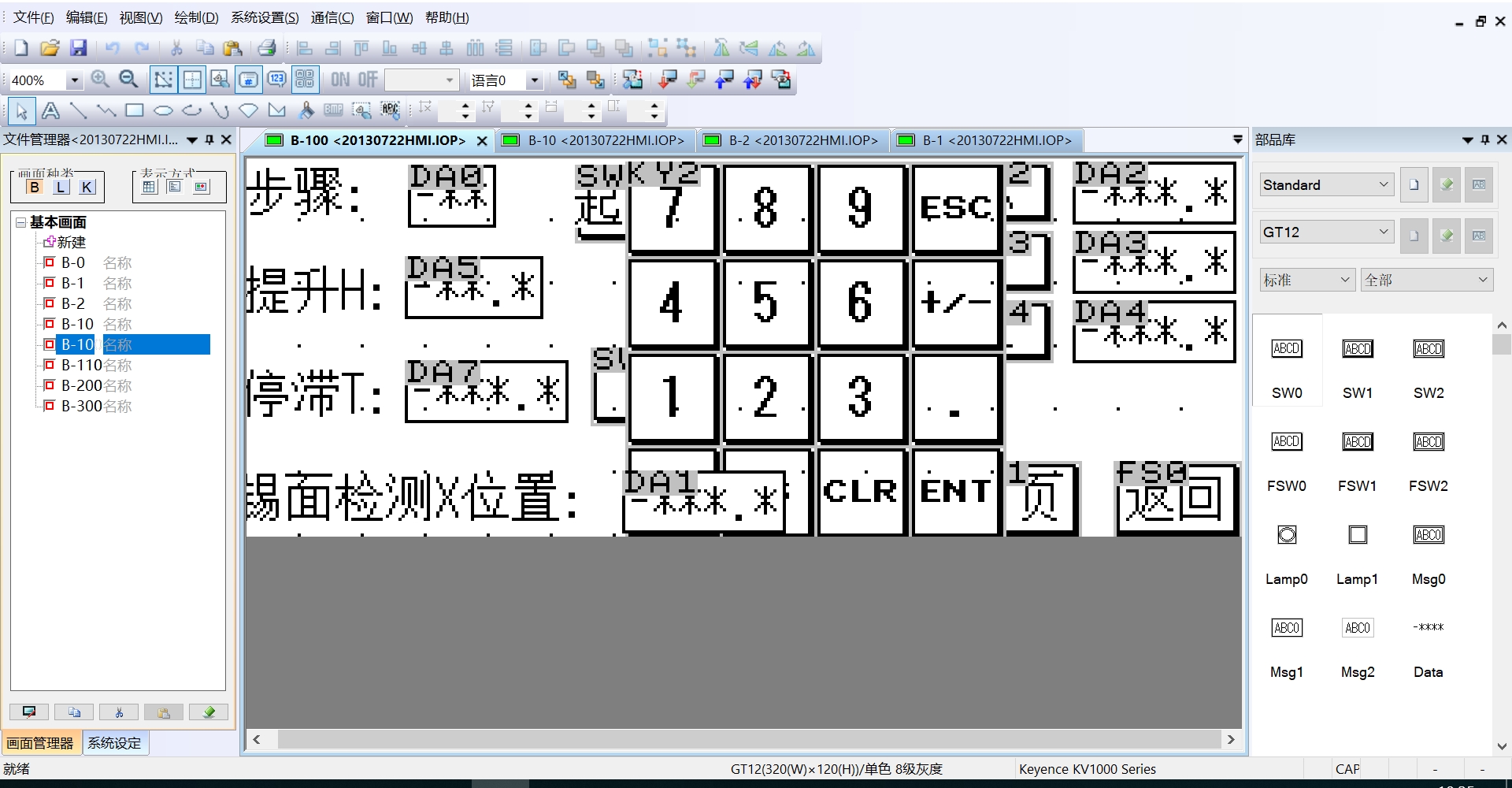The height and width of the screenshot is (788, 1512).
Task: Click the red down-arrow transfer icon
Action: click(x=668, y=80)
